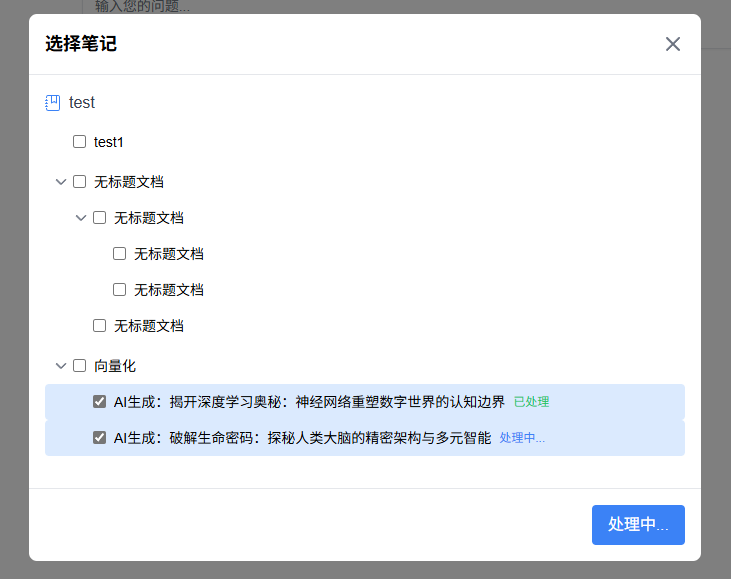Click the note title 揭开深度学习奥秘：神经网络重塑数字世界的认知边界
The image size is (731, 579).
[337, 402]
